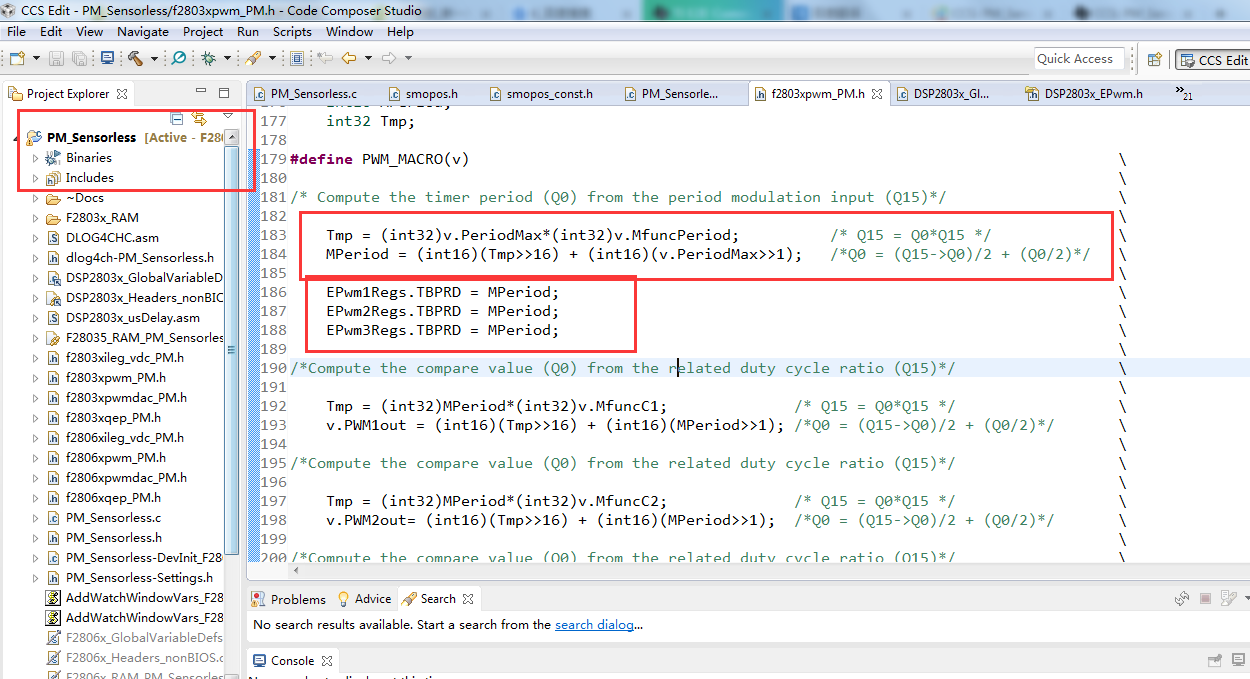Start Debug with the bug icon

coord(209,59)
